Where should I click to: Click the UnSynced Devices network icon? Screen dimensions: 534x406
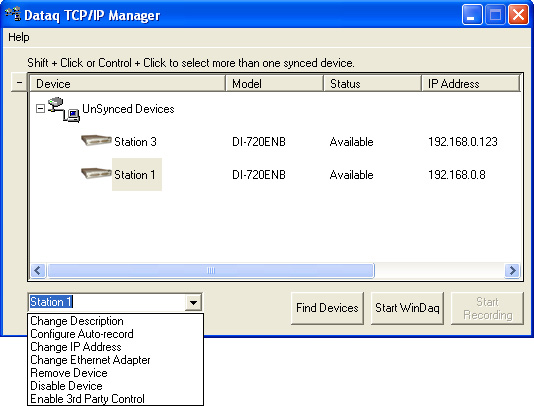coord(64,110)
